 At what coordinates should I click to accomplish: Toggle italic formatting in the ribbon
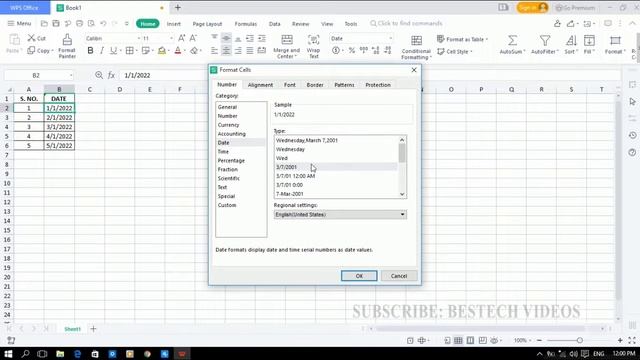[x=102, y=51]
